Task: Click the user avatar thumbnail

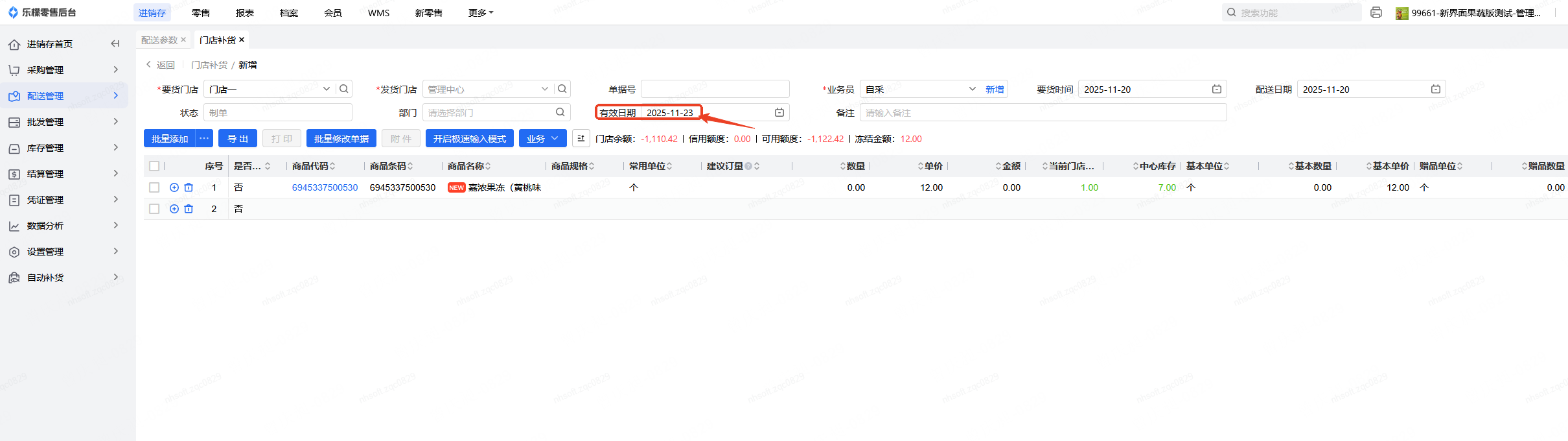Action: pos(1402,13)
